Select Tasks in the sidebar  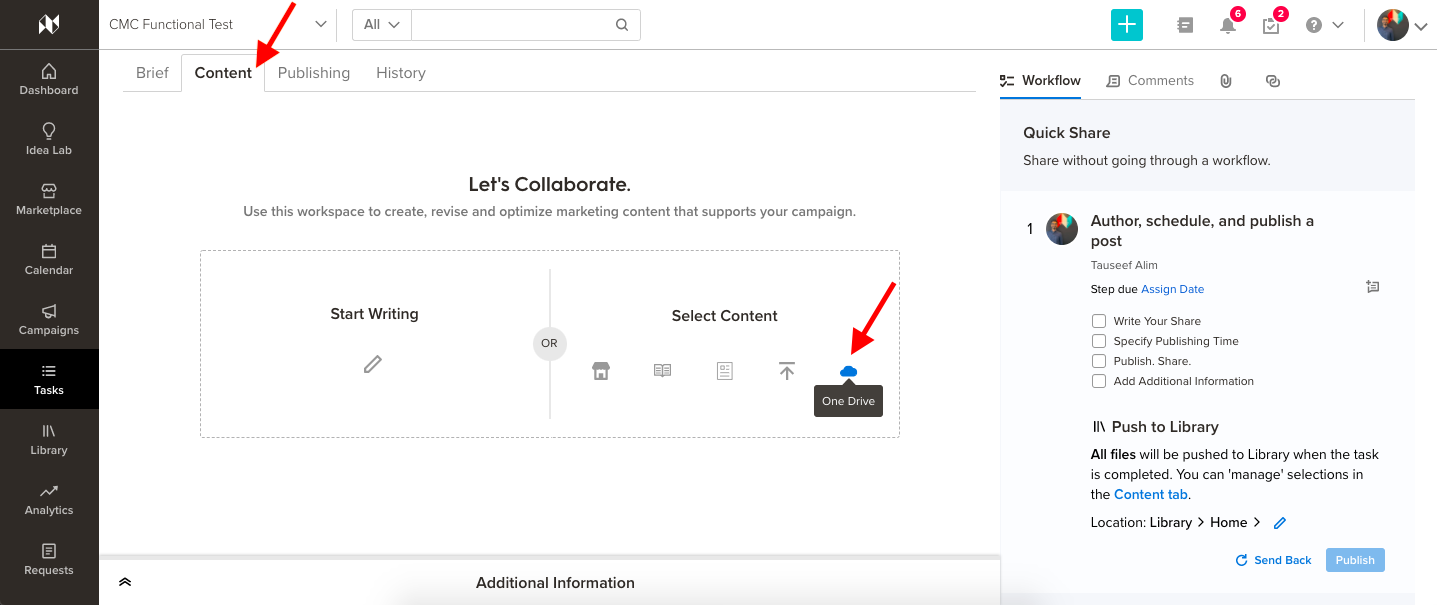(x=49, y=379)
